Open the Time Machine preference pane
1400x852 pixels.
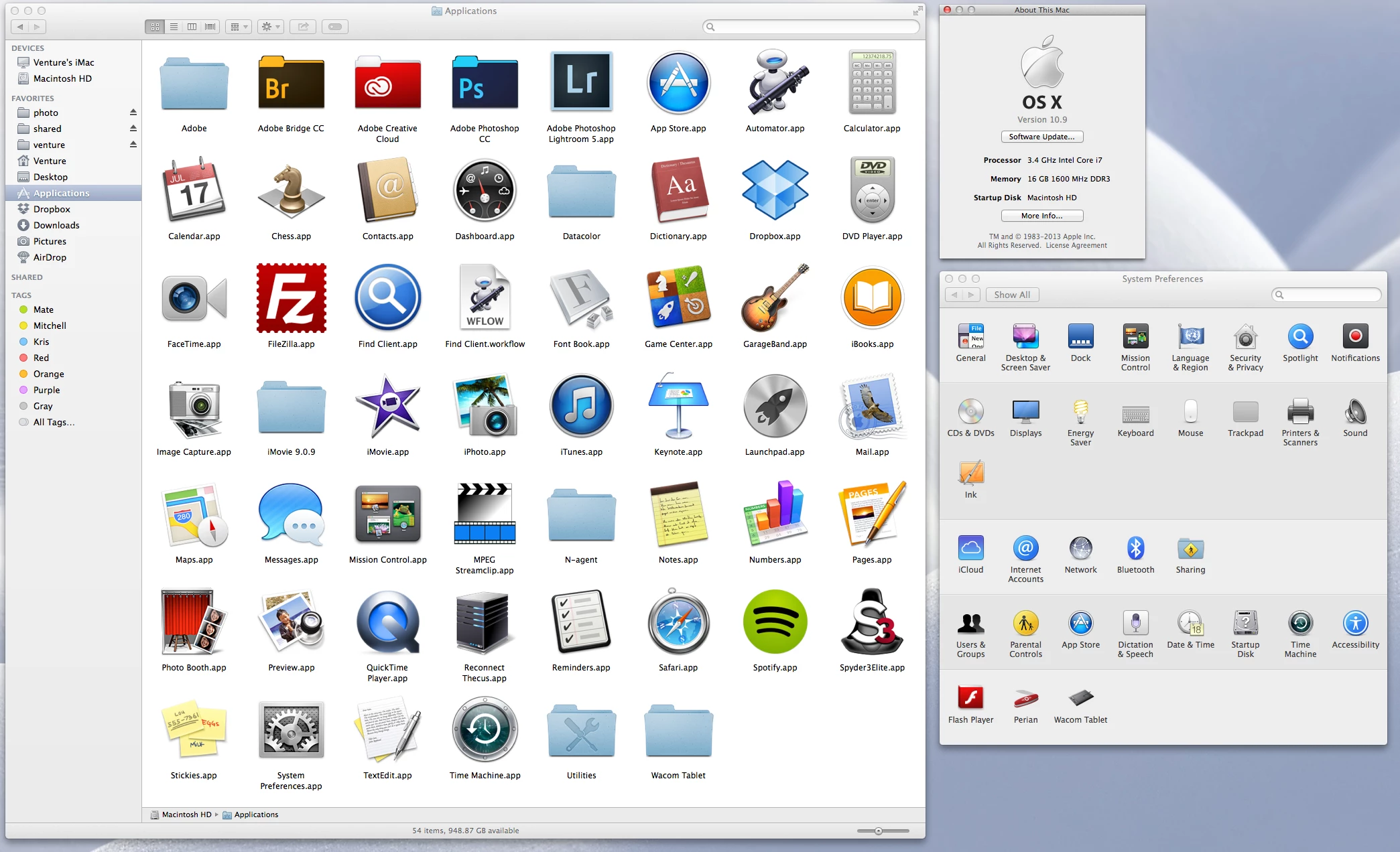tap(1299, 624)
